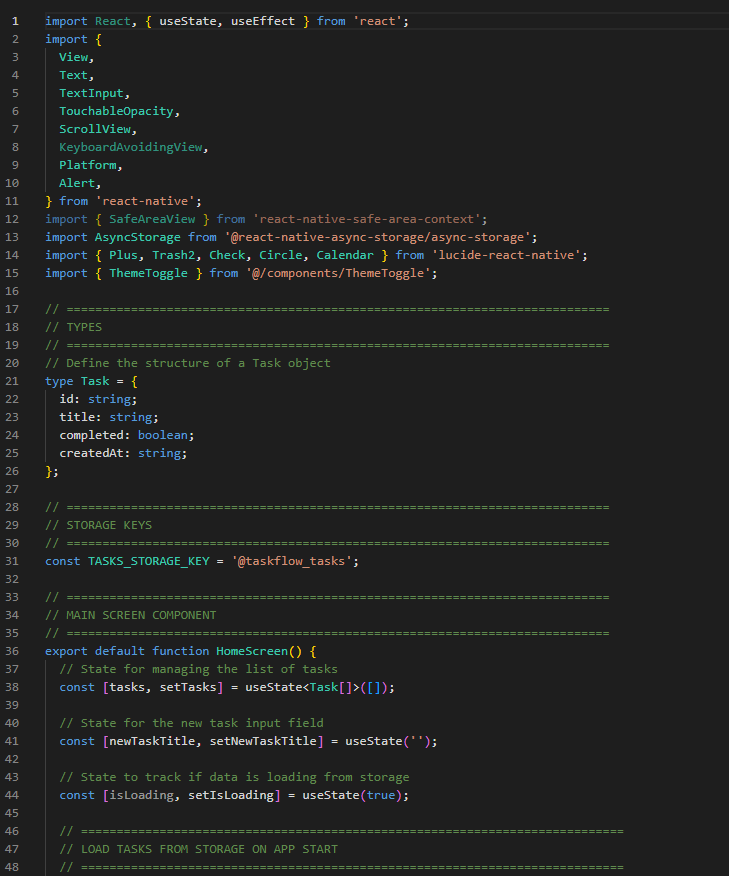Click the '@/components/ThemeToggle' import path
Viewport: 729px width, 876px height.
(x=341, y=273)
